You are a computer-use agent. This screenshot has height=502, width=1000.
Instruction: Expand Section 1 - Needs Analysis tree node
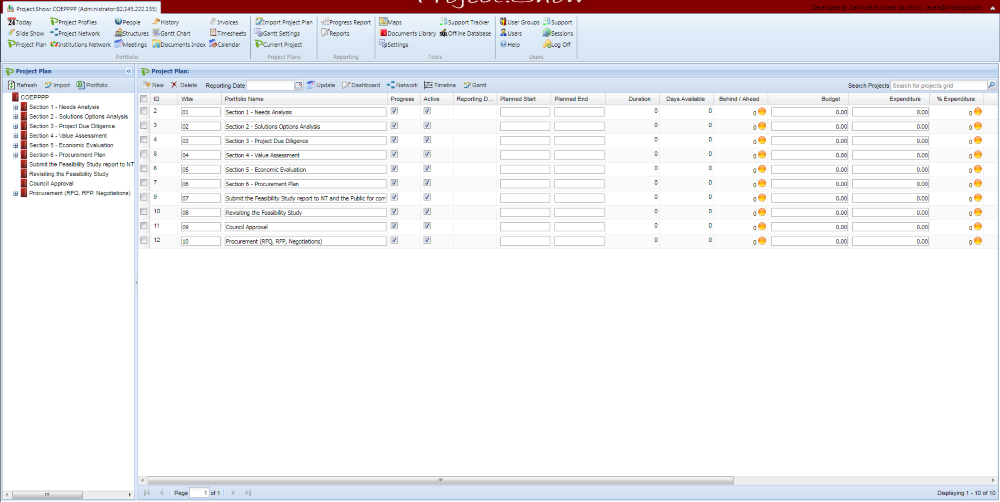click(15, 107)
